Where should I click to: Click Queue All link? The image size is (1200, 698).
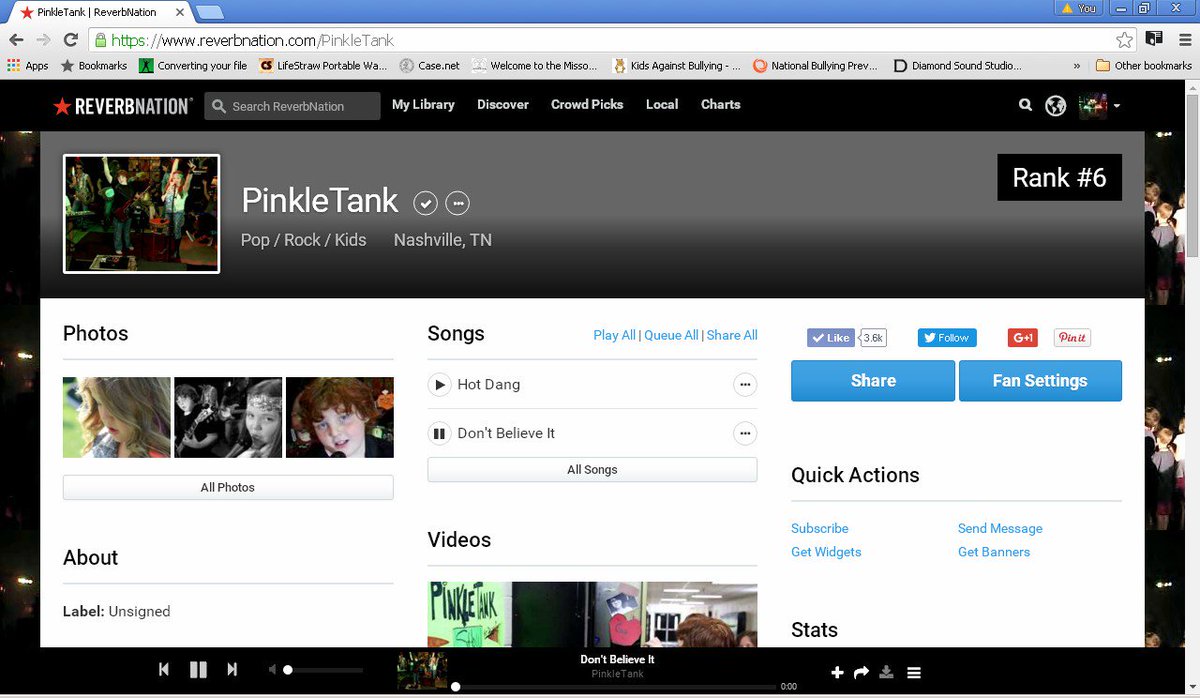click(671, 335)
